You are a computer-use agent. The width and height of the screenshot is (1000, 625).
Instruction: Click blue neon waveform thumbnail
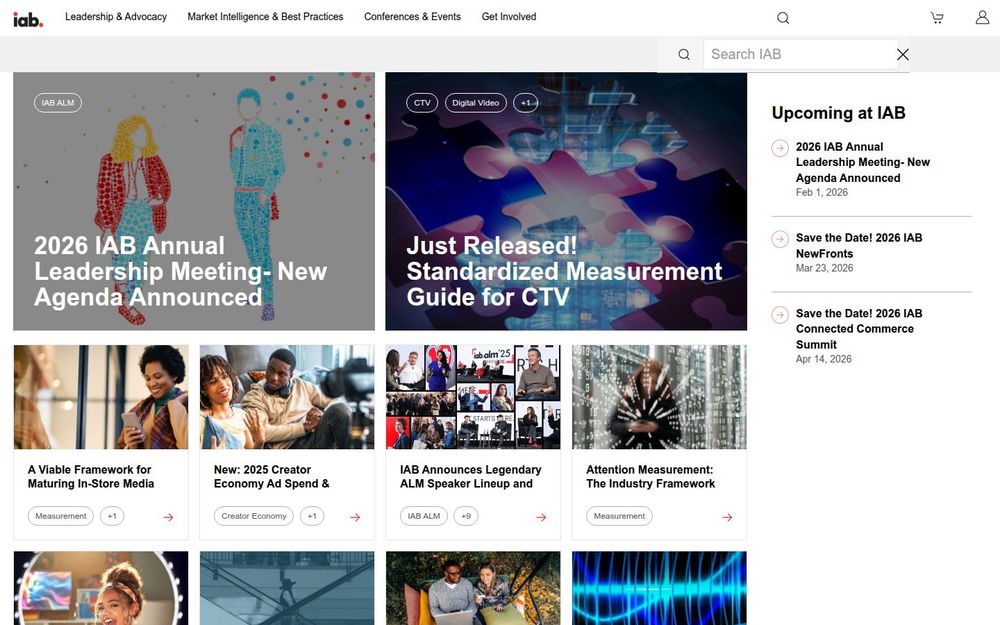pos(659,588)
